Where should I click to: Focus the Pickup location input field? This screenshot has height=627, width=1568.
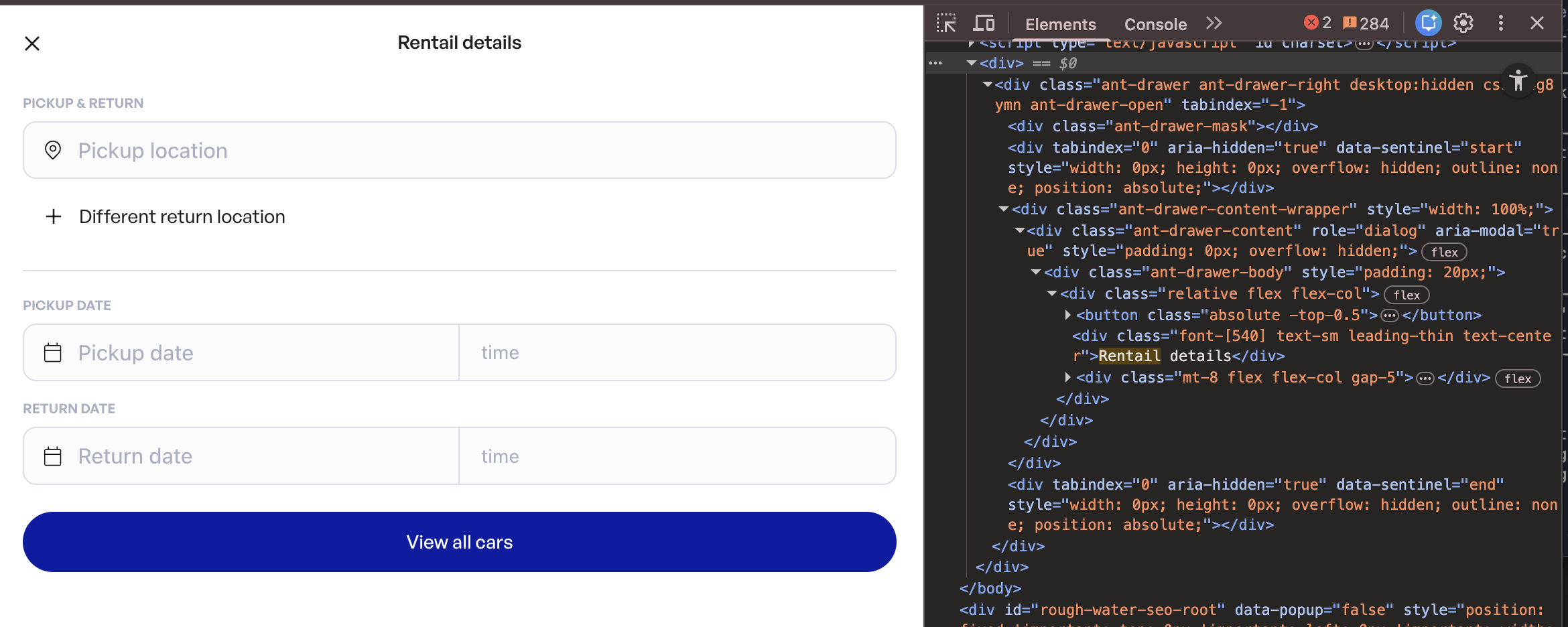click(460, 150)
